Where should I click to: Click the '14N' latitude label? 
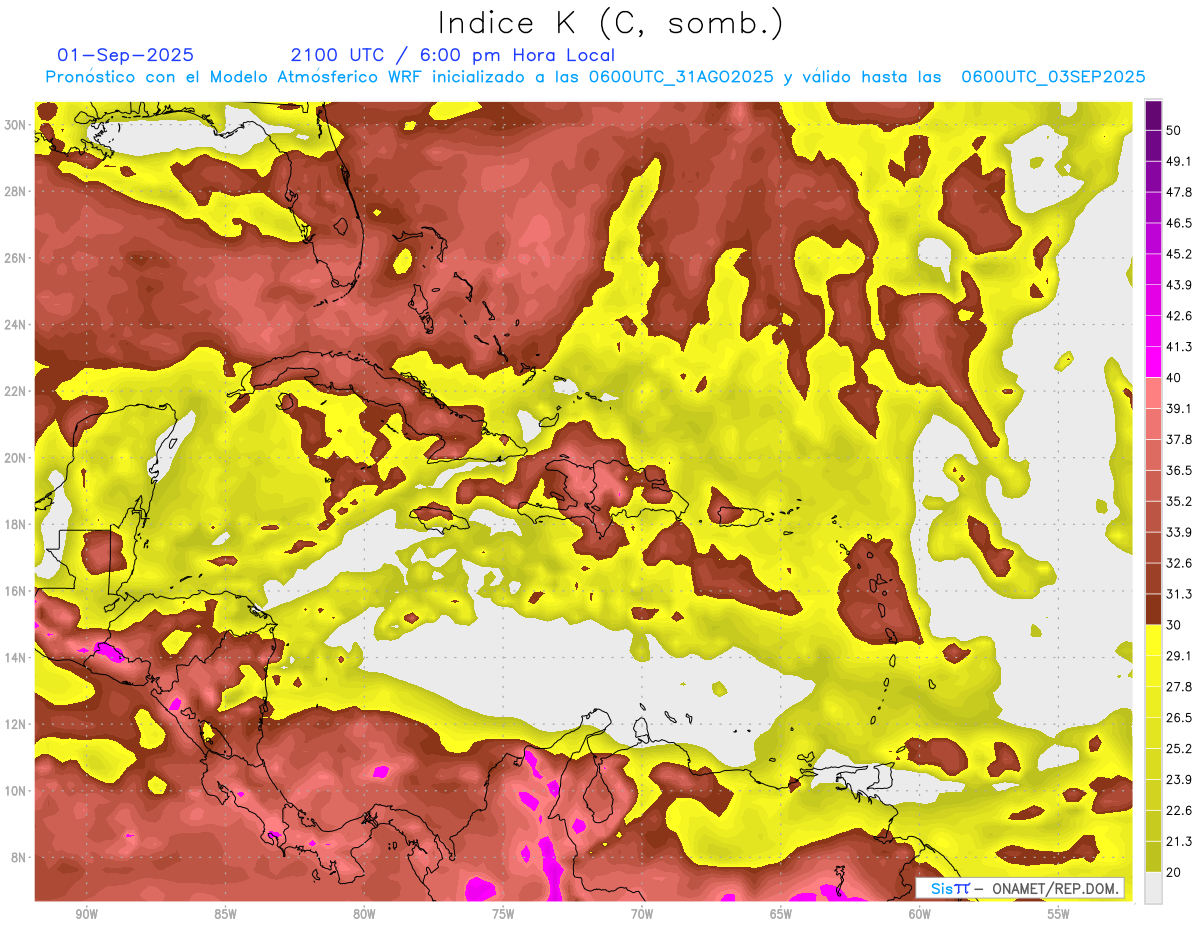point(15,657)
